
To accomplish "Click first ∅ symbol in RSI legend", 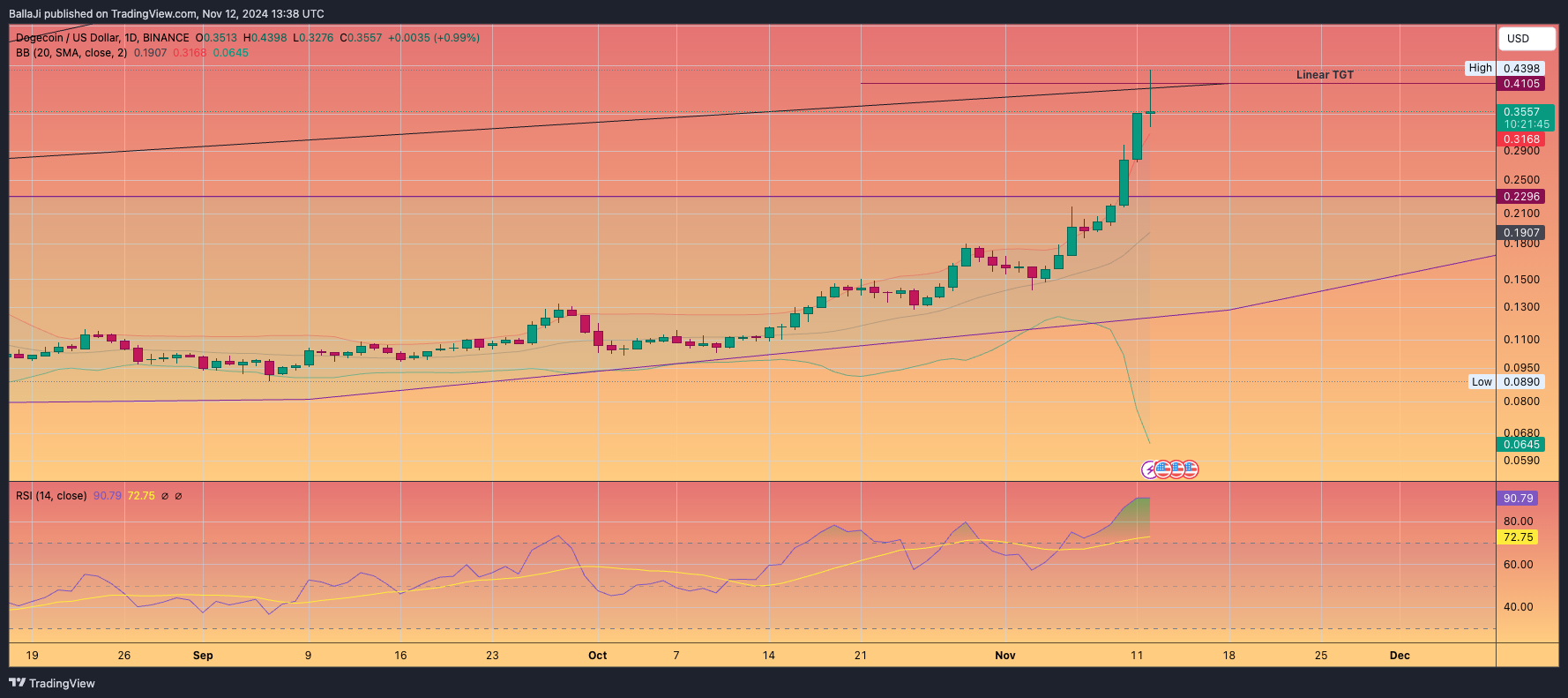I will [x=165, y=496].
